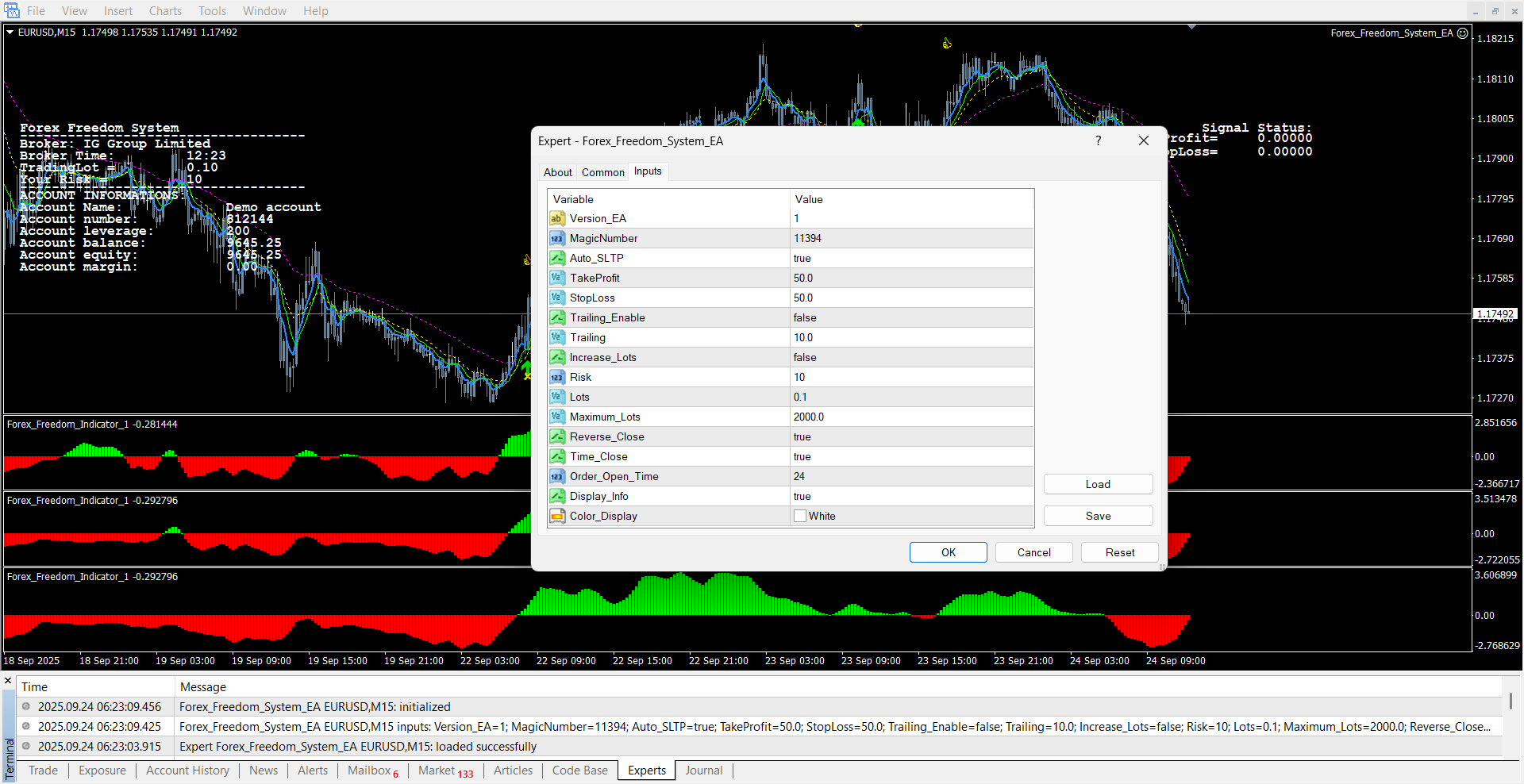1524x784 pixels.
Task: Click the Color_Display color variable icon
Action: pos(556,516)
